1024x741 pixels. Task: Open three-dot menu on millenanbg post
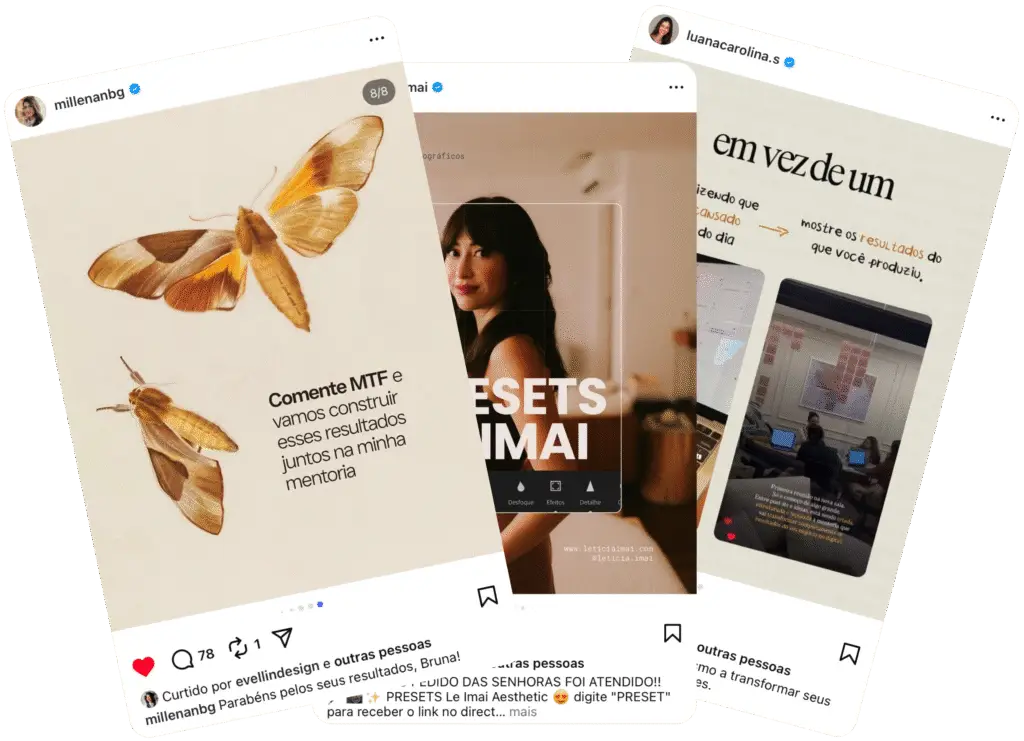click(377, 39)
